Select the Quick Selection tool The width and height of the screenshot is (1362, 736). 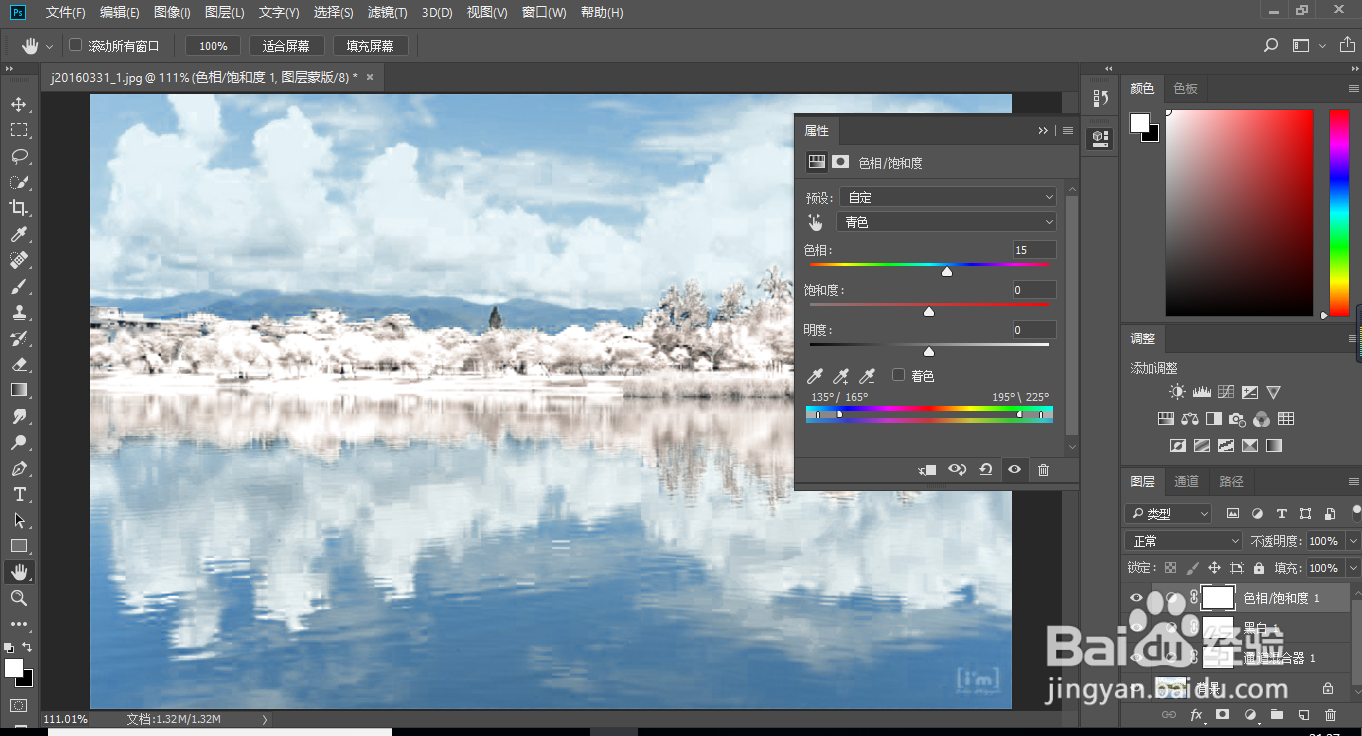click(19, 182)
